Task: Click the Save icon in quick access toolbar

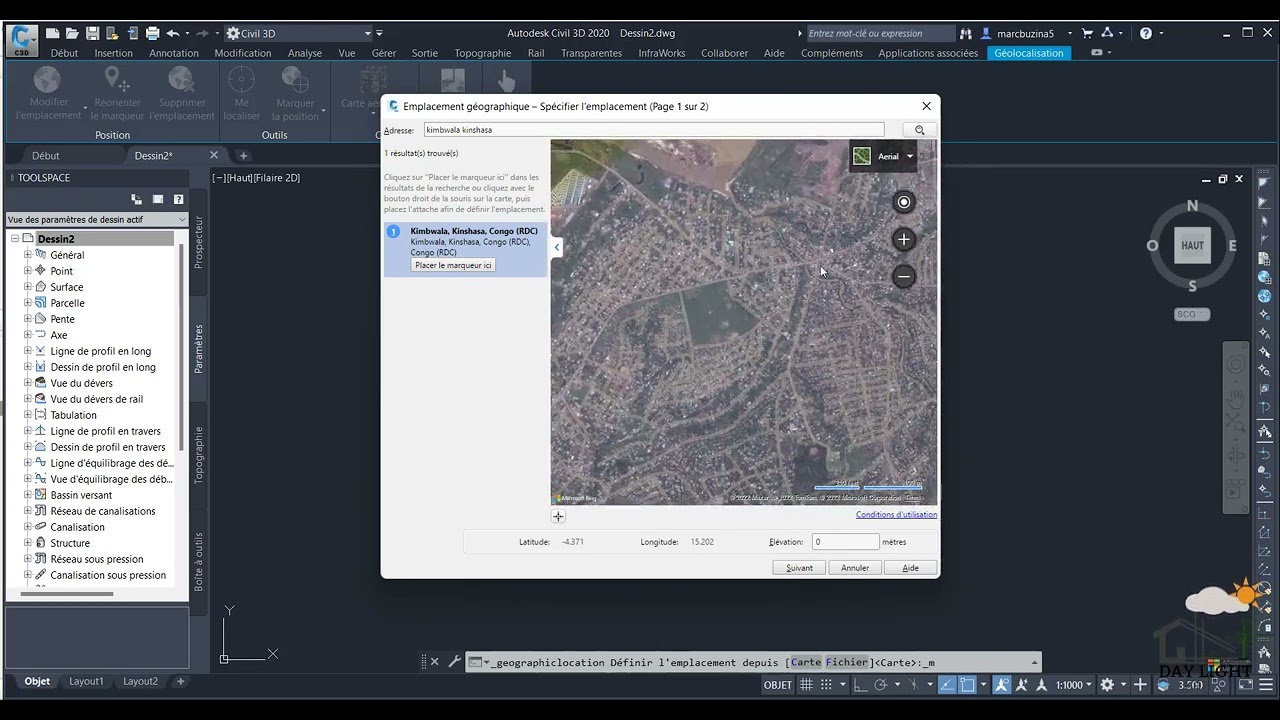Action: [x=92, y=33]
